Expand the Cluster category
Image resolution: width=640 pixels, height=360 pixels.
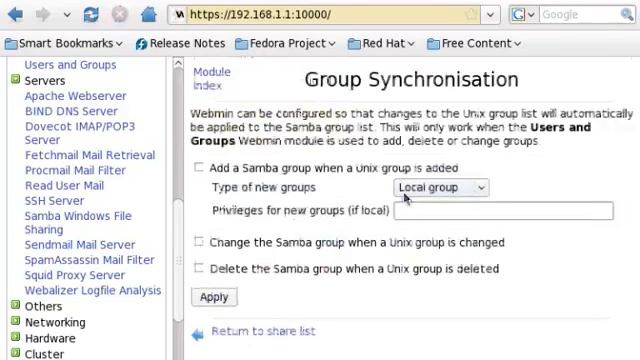[15, 352]
